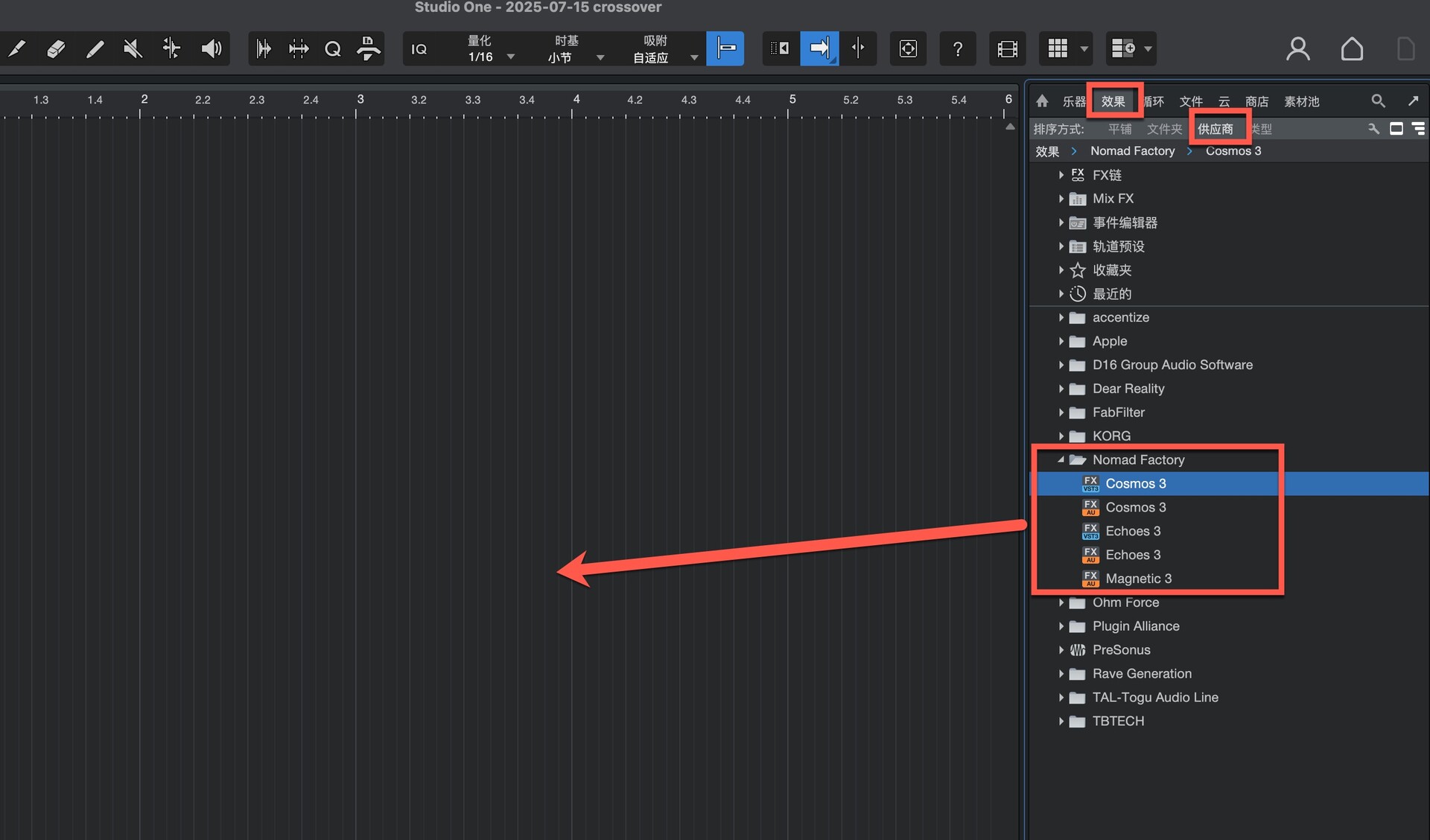Toggle the IQ input quantize button
The width and height of the screenshot is (1430, 840).
click(419, 49)
